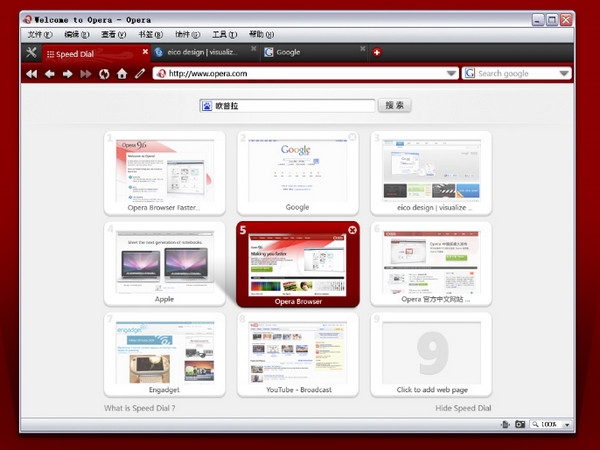Open the home page icon
This screenshot has height=450, width=600.
coord(122,73)
